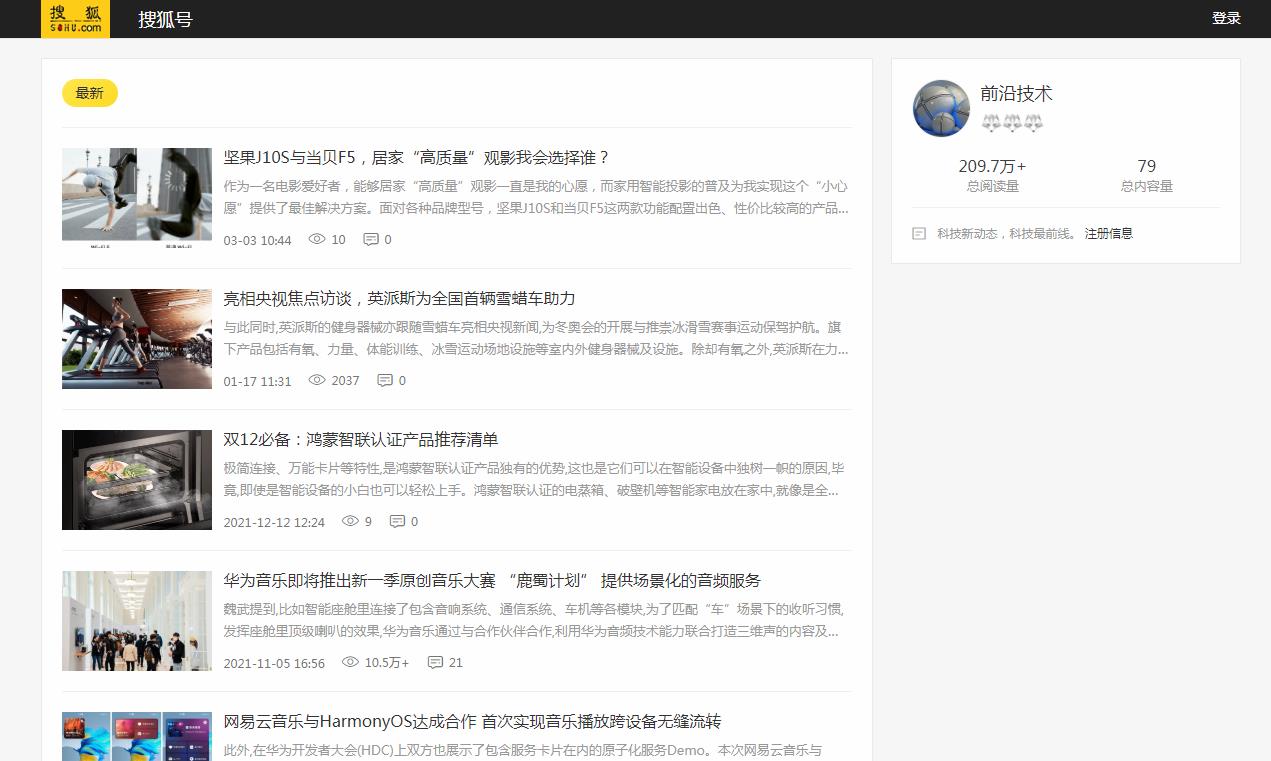Click timestamp 2021-12-12 12:24
The height and width of the screenshot is (761, 1271).
click(274, 522)
